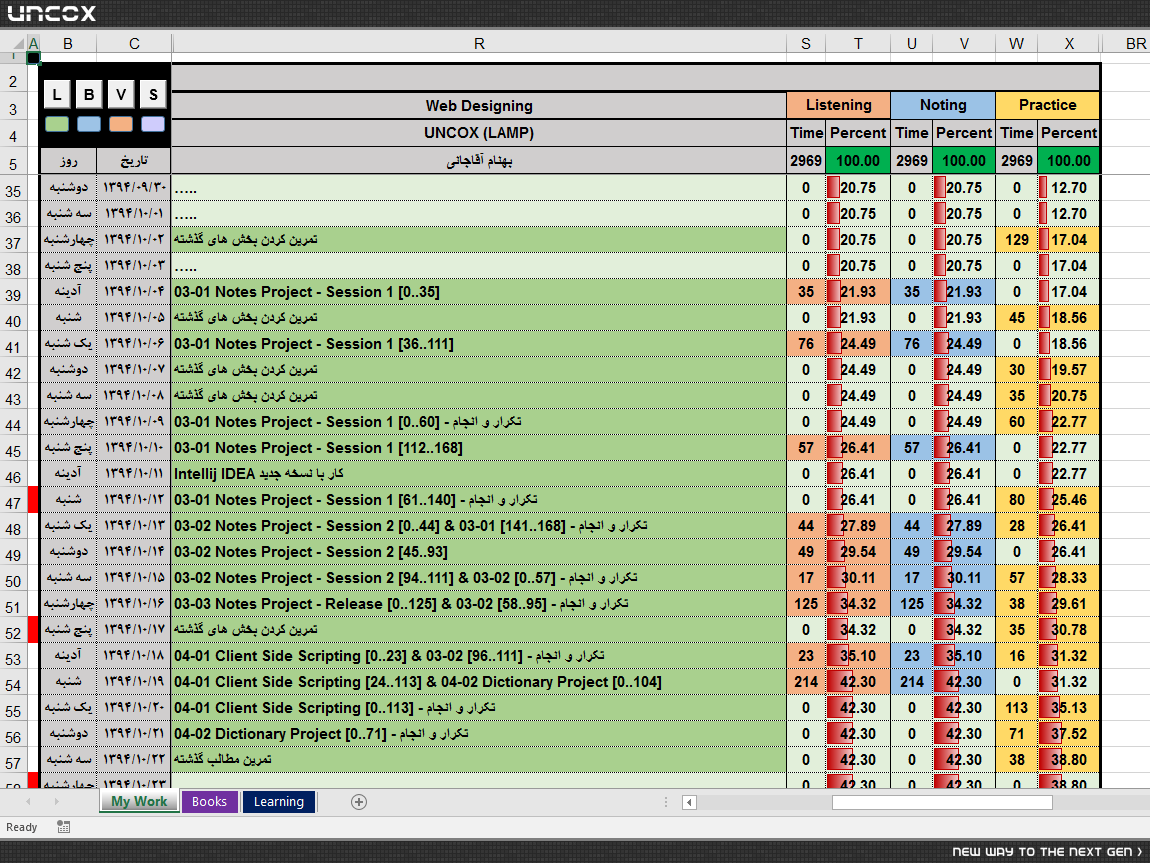Select column R header
This screenshot has height=863, width=1150.
click(x=479, y=43)
